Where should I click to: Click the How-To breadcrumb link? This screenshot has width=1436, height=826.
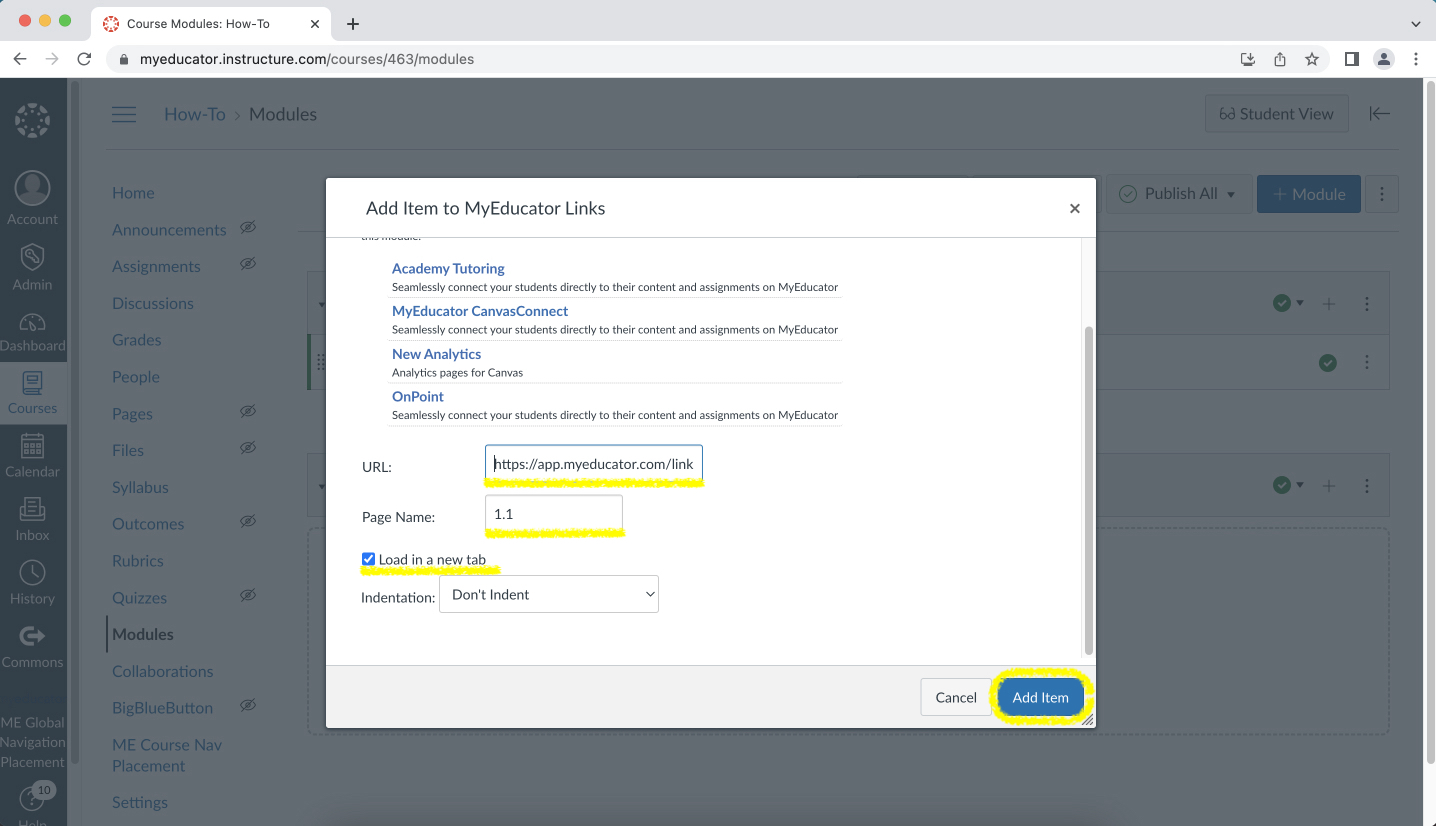pyautogui.click(x=195, y=114)
